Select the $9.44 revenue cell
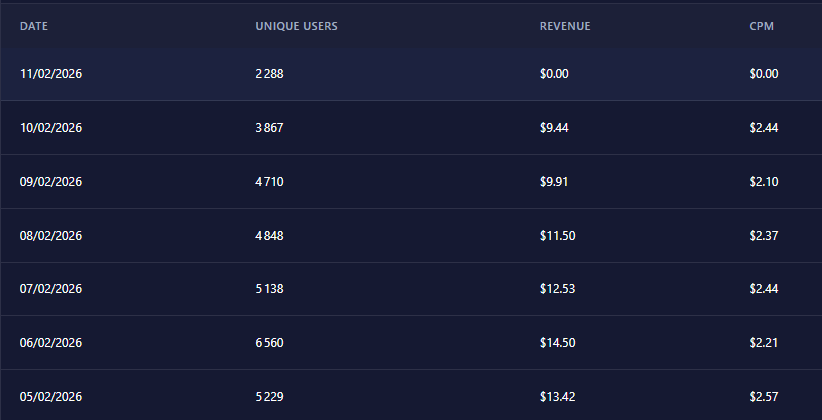 pos(554,127)
